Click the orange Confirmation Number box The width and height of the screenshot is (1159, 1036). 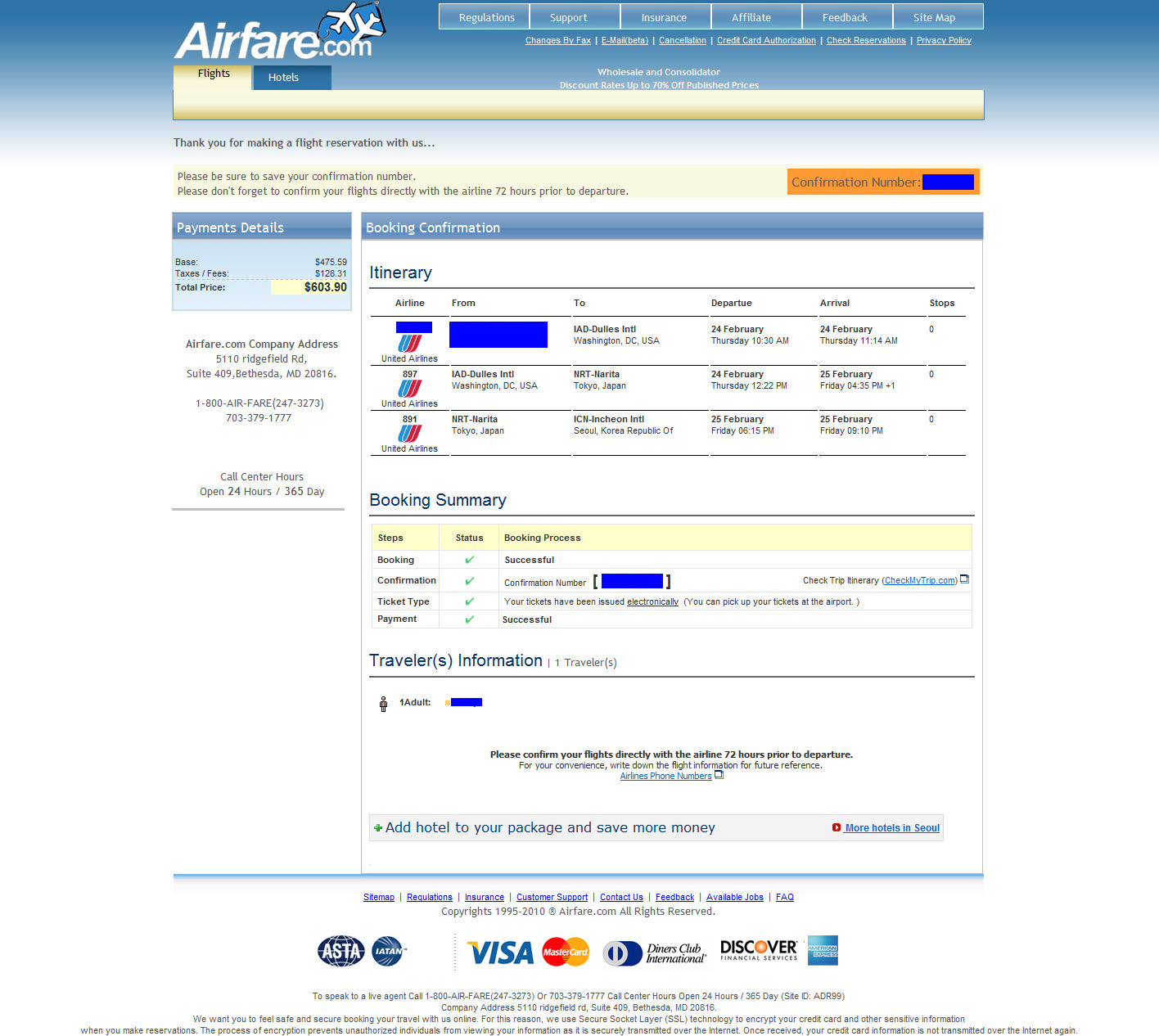[x=883, y=182]
